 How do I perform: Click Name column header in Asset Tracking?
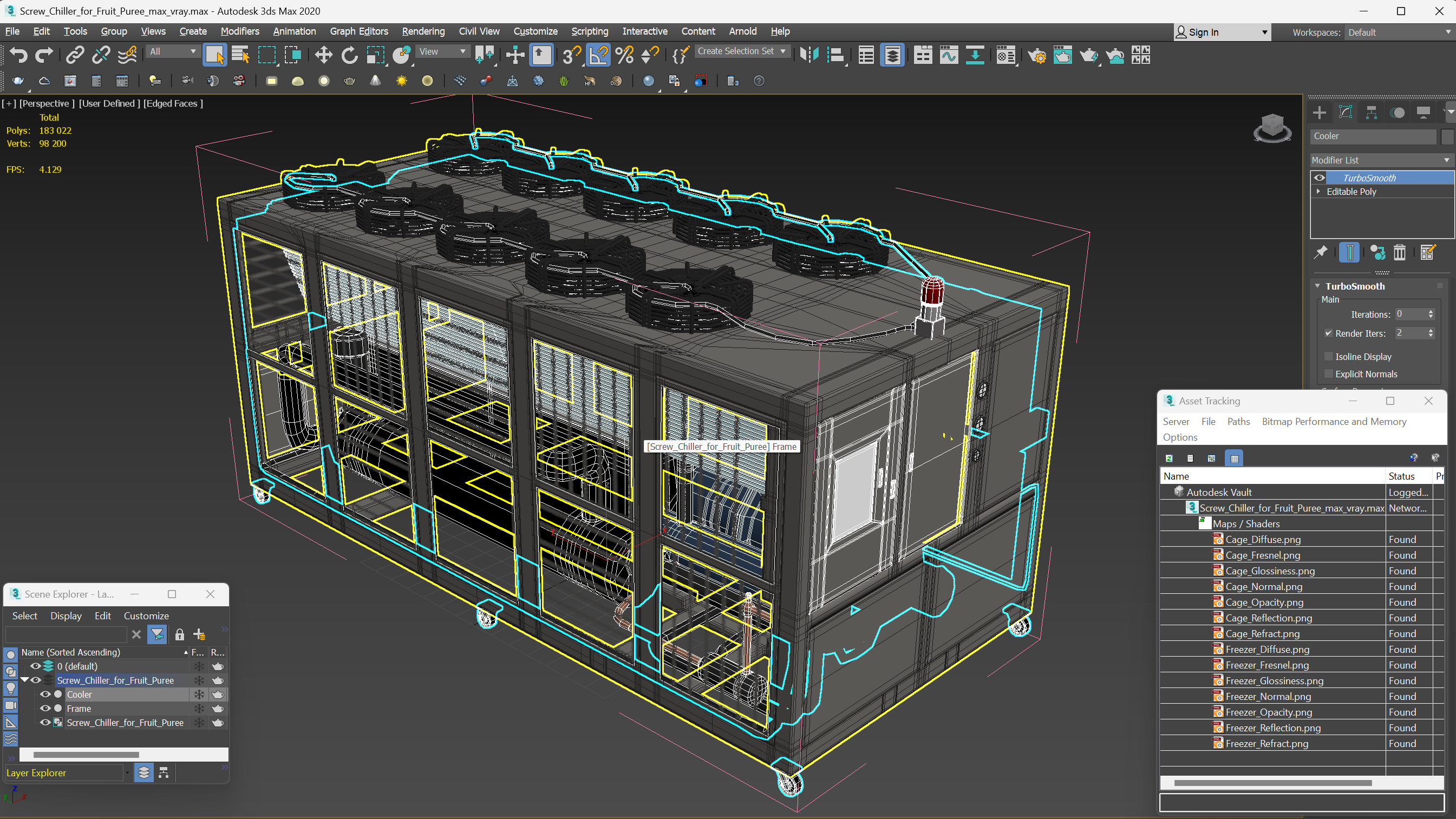tap(1272, 476)
